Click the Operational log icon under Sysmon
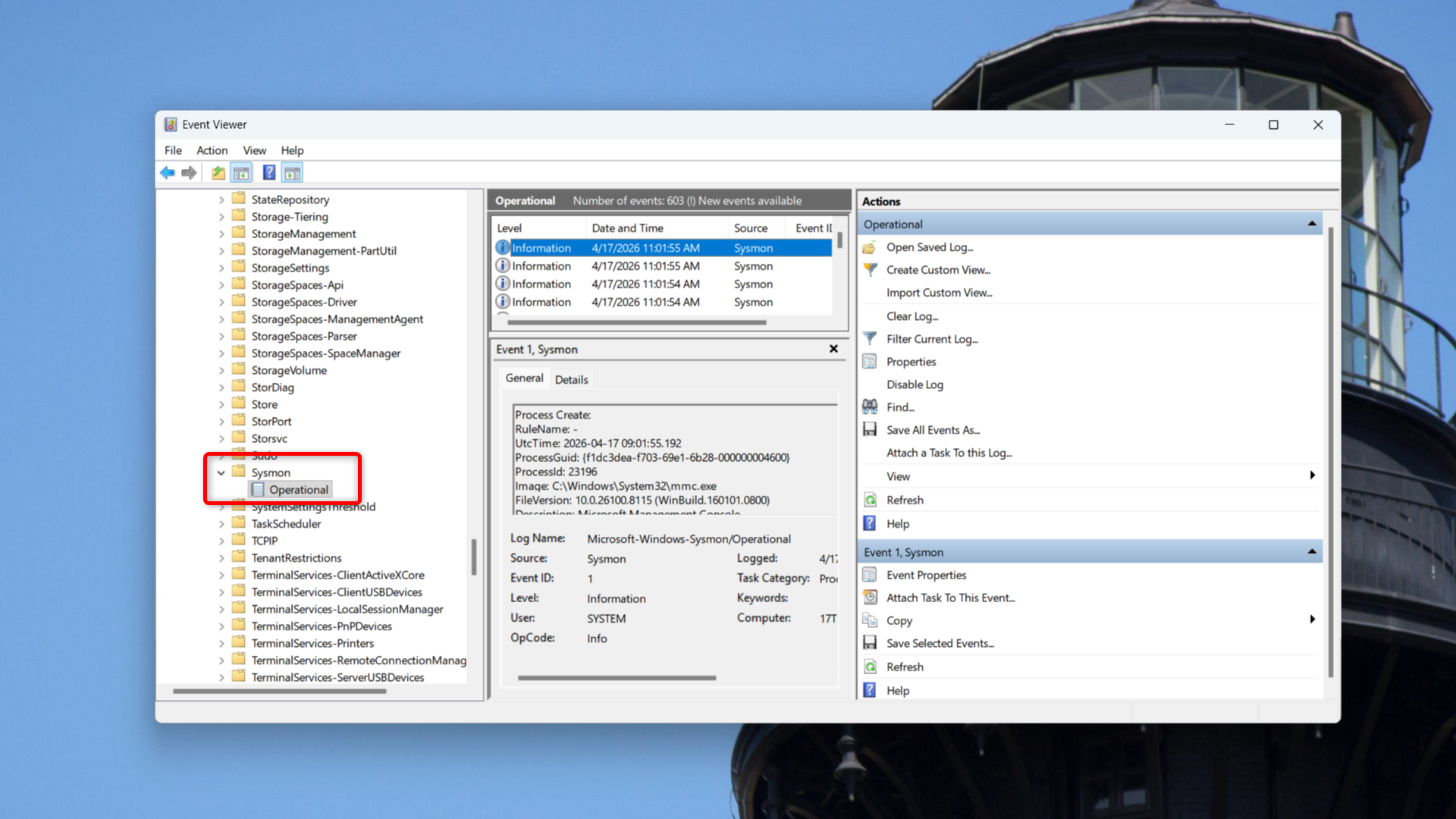Screen dimensions: 1456x819 pyautogui.click(x=258, y=490)
